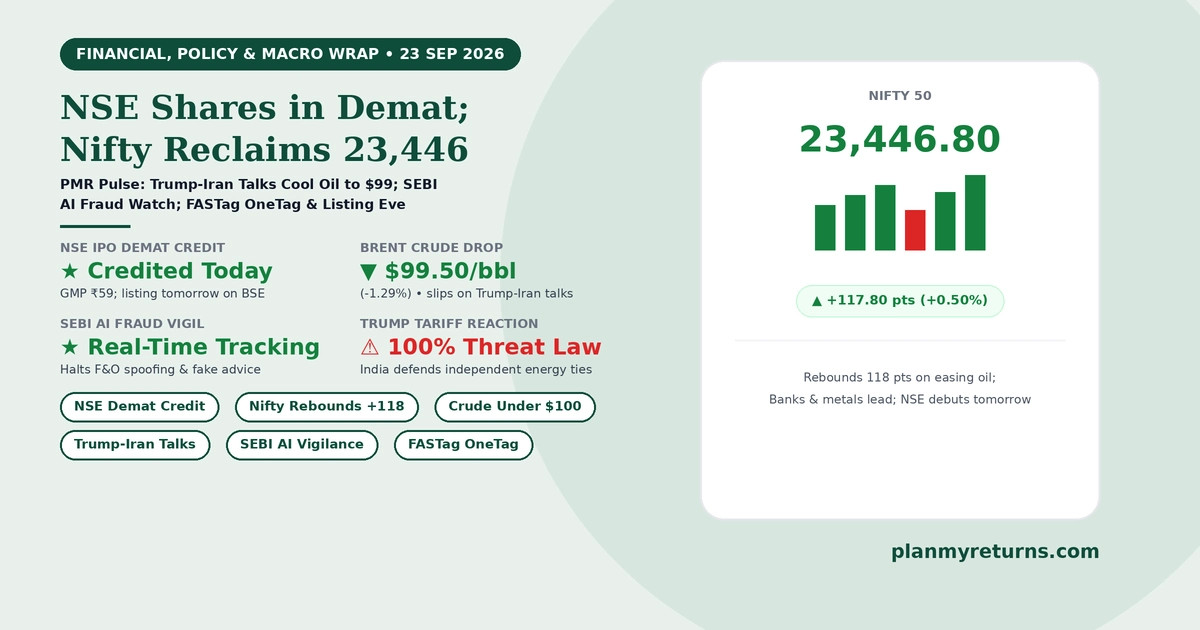Click the TRUMP TARIFF REACTION label

(x=449, y=324)
